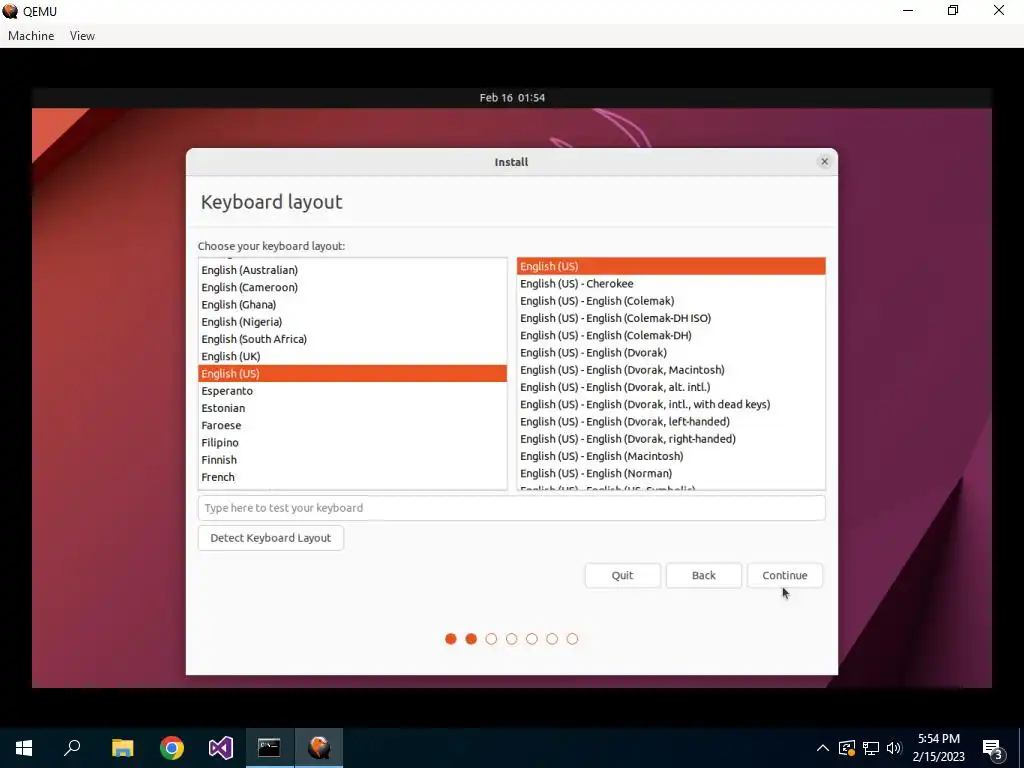
Task: Select English (Colemak-DH ISO) variant
Action: pyautogui.click(x=671, y=318)
